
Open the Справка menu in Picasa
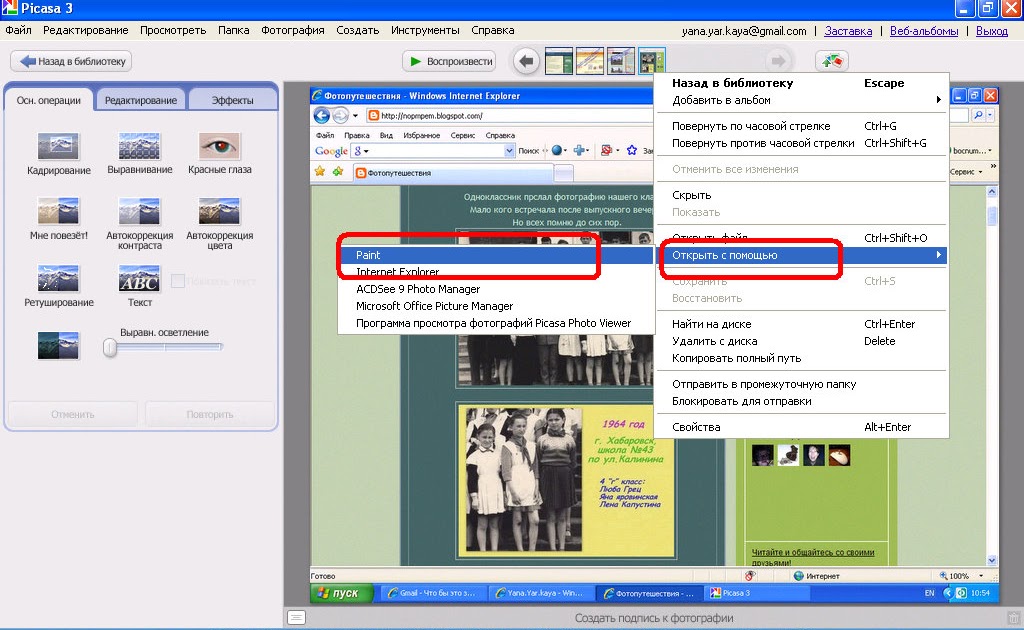(492, 30)
